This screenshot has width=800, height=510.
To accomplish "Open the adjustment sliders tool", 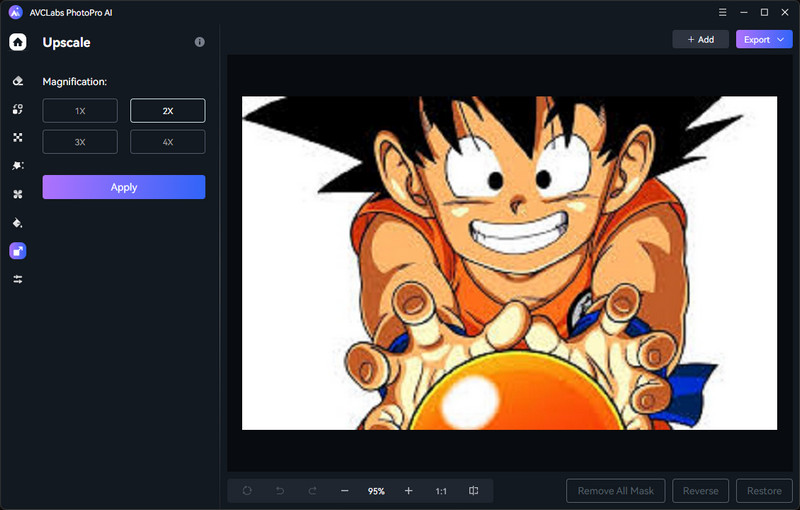I will pyautogui.click(x=18, y=279).
